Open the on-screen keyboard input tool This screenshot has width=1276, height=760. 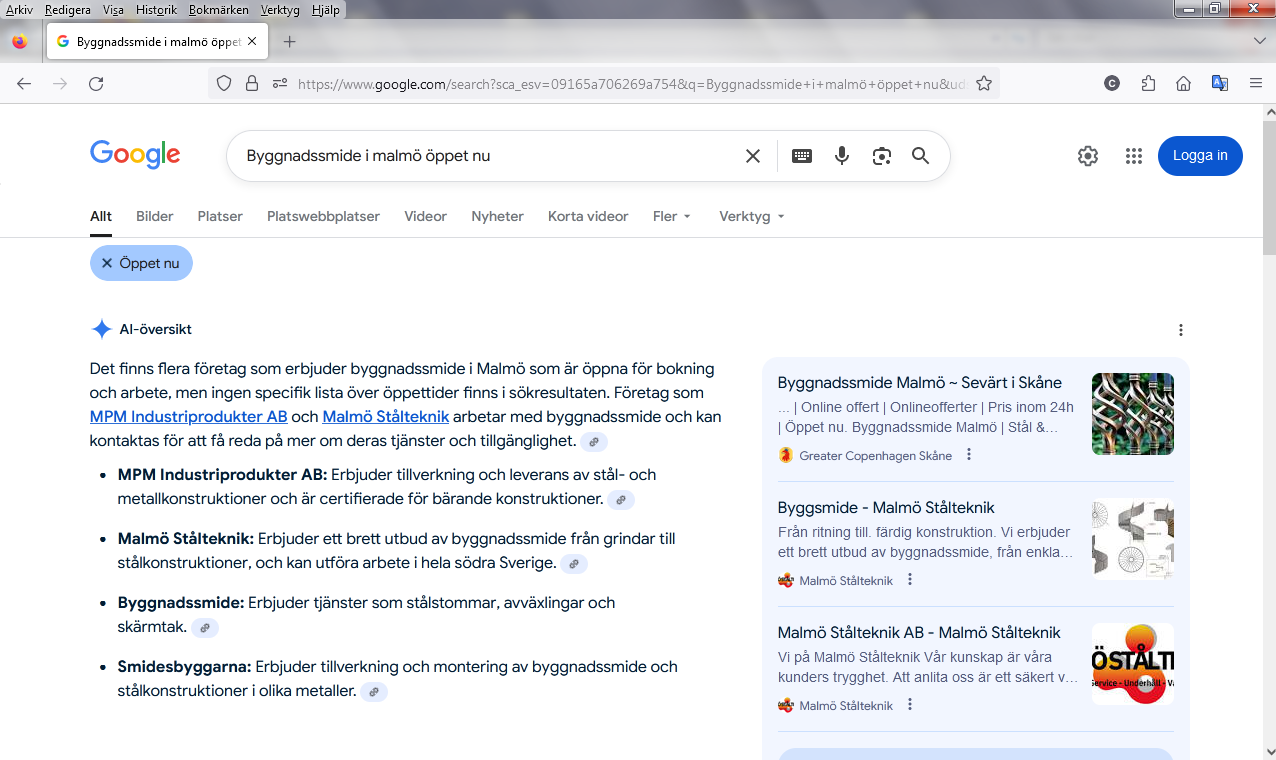(x=802, y=156)
